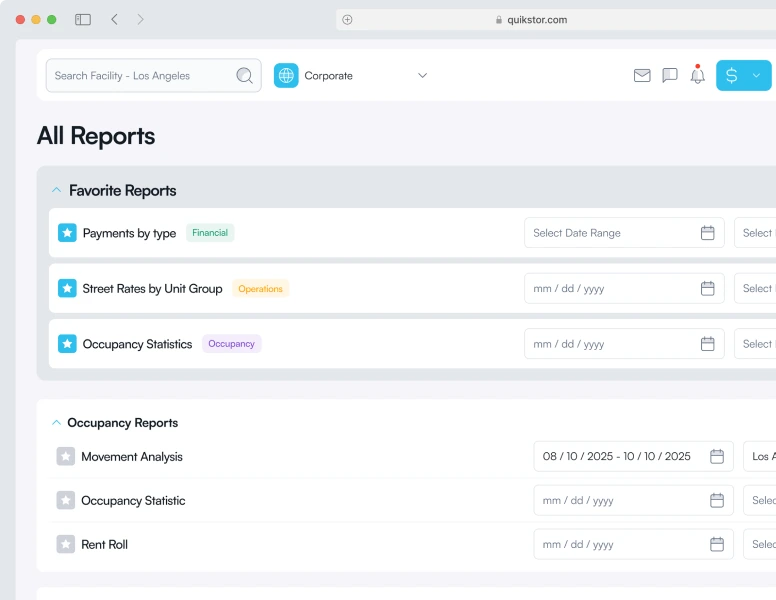Image resolution: width=776 pixels, height=600 pixels.
Task: Open the Corporate dropdown chevron
Action: pos(422,76)
